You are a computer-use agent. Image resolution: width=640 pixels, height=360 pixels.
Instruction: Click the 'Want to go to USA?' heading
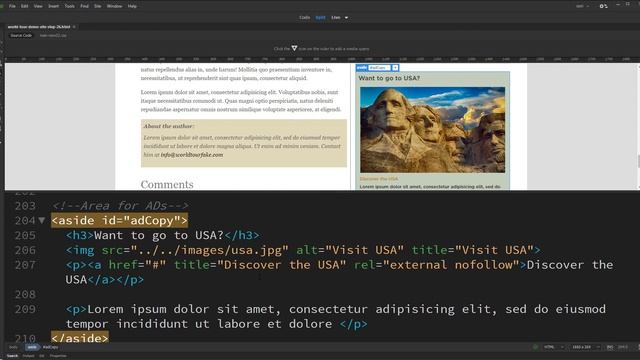coord(389,78)
